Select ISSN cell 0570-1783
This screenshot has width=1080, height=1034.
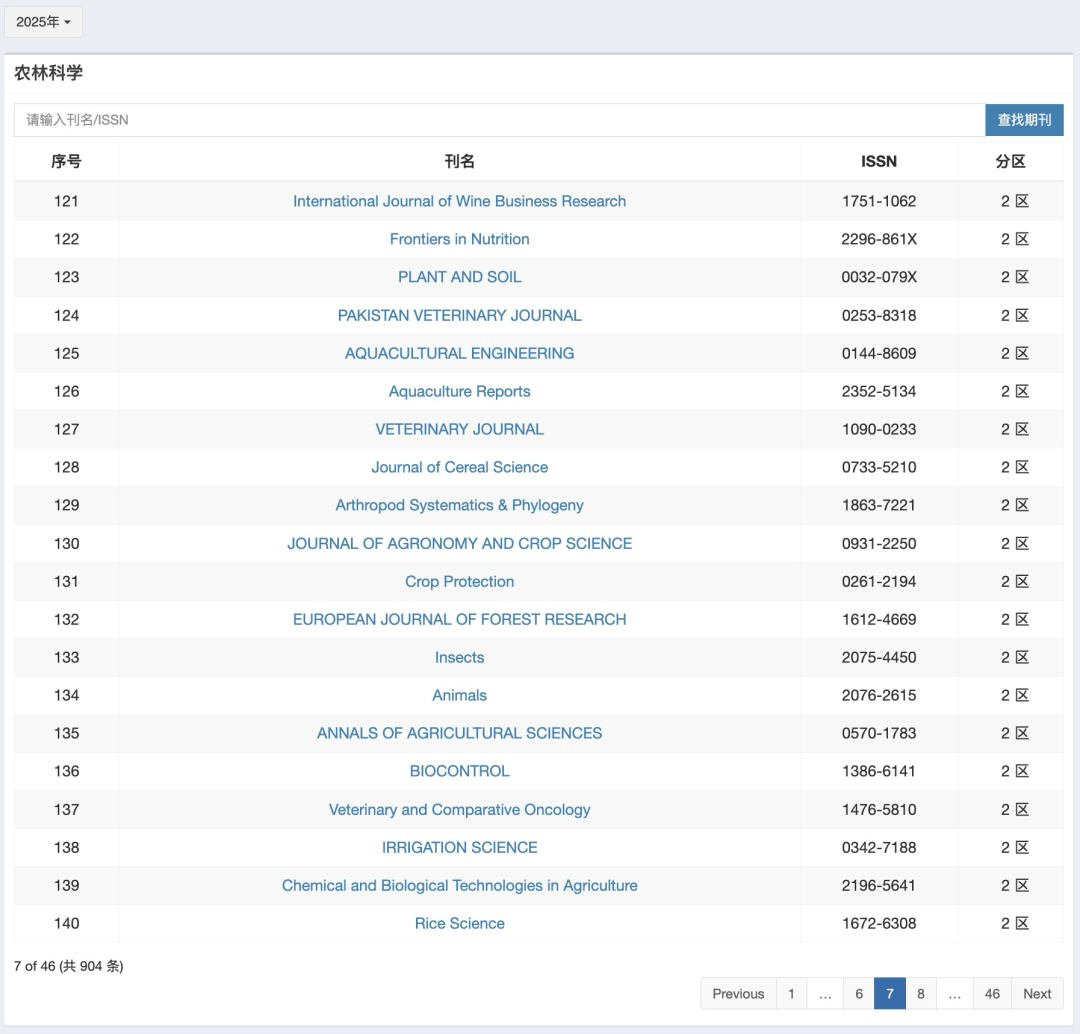(879, 733)
